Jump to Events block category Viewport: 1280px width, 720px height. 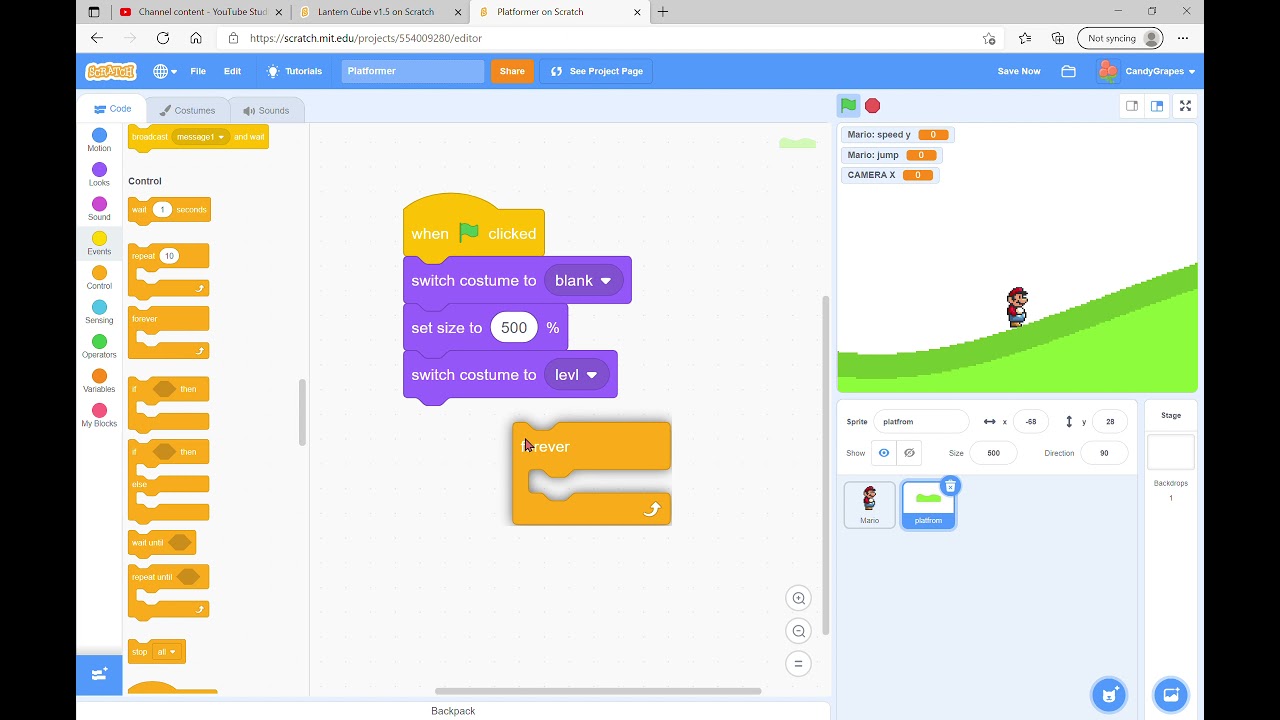coord(99,243)
